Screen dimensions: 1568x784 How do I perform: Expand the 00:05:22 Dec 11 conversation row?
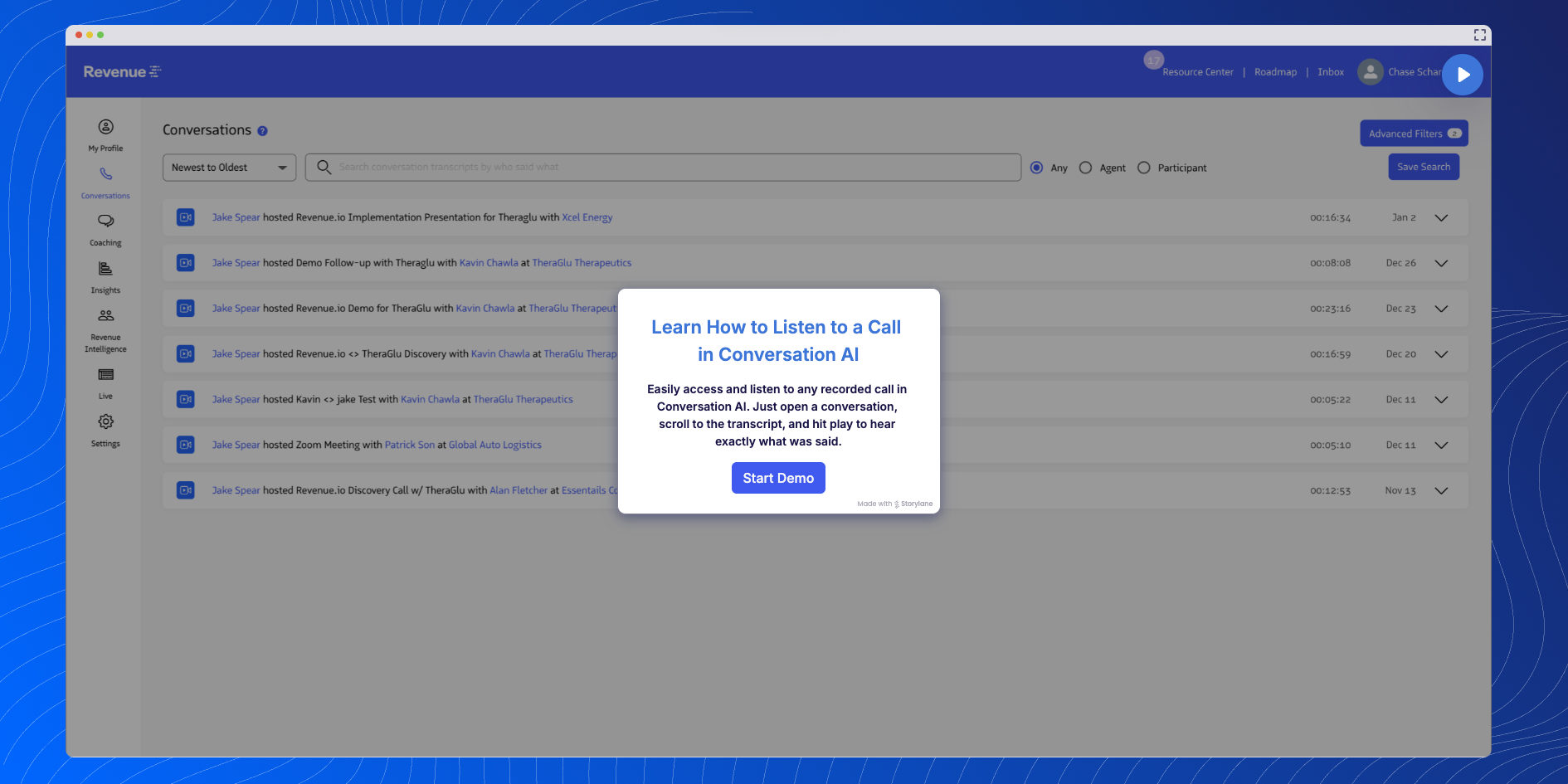point(1441,400)
